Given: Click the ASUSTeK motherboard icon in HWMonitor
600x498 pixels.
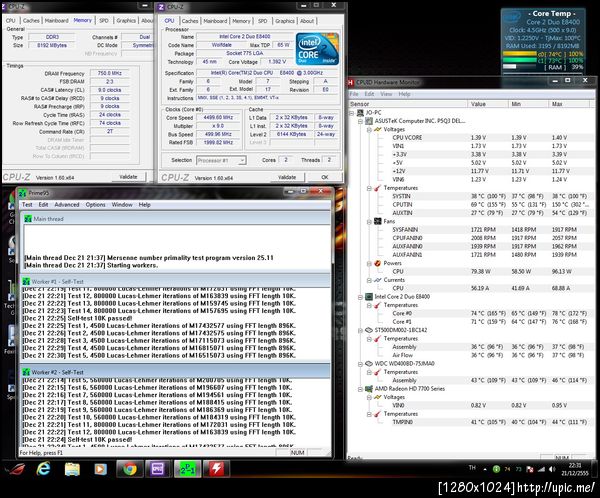Looking at the screenshot, I should point(369,121).
